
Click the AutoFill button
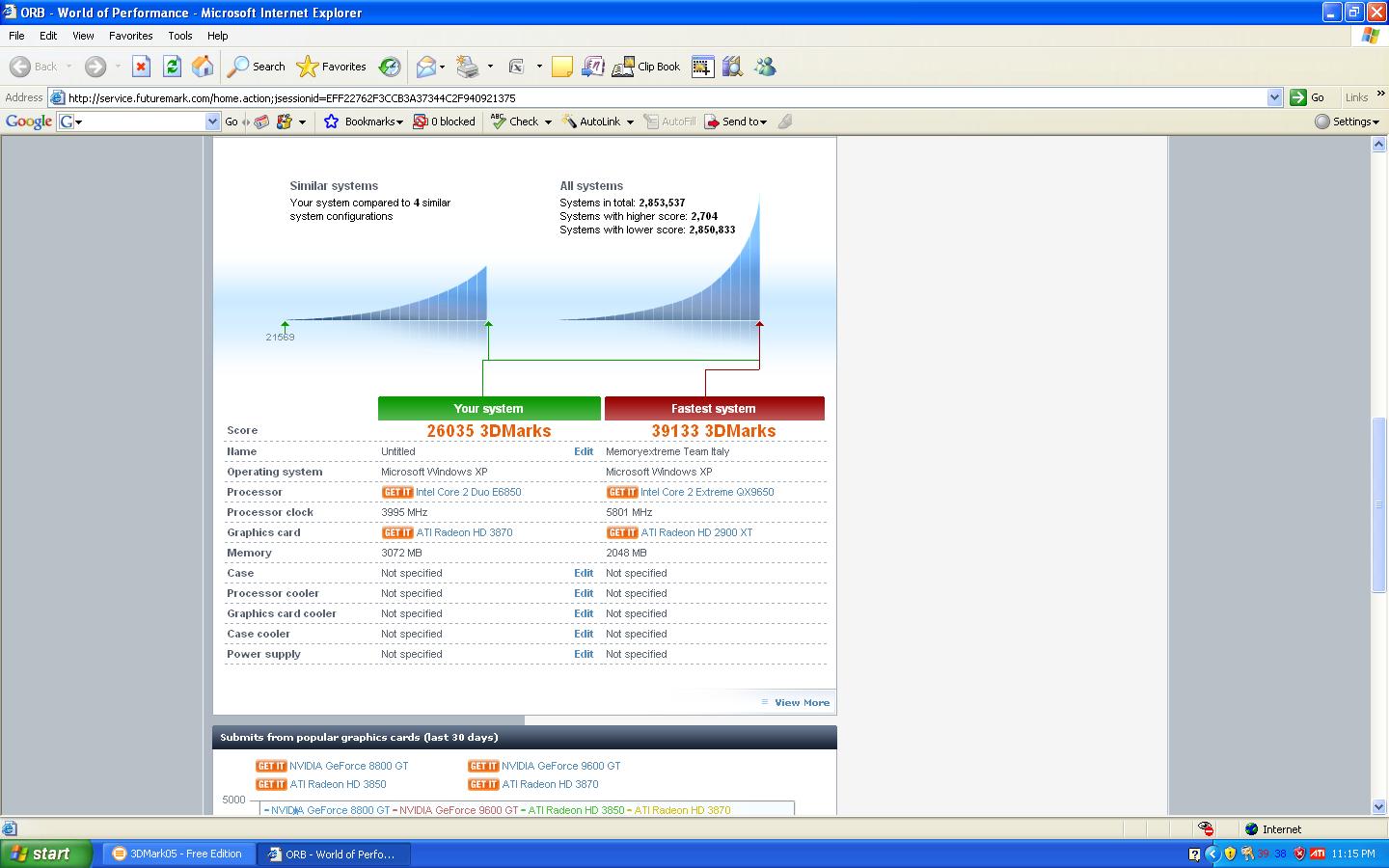(x=669, y=122)
